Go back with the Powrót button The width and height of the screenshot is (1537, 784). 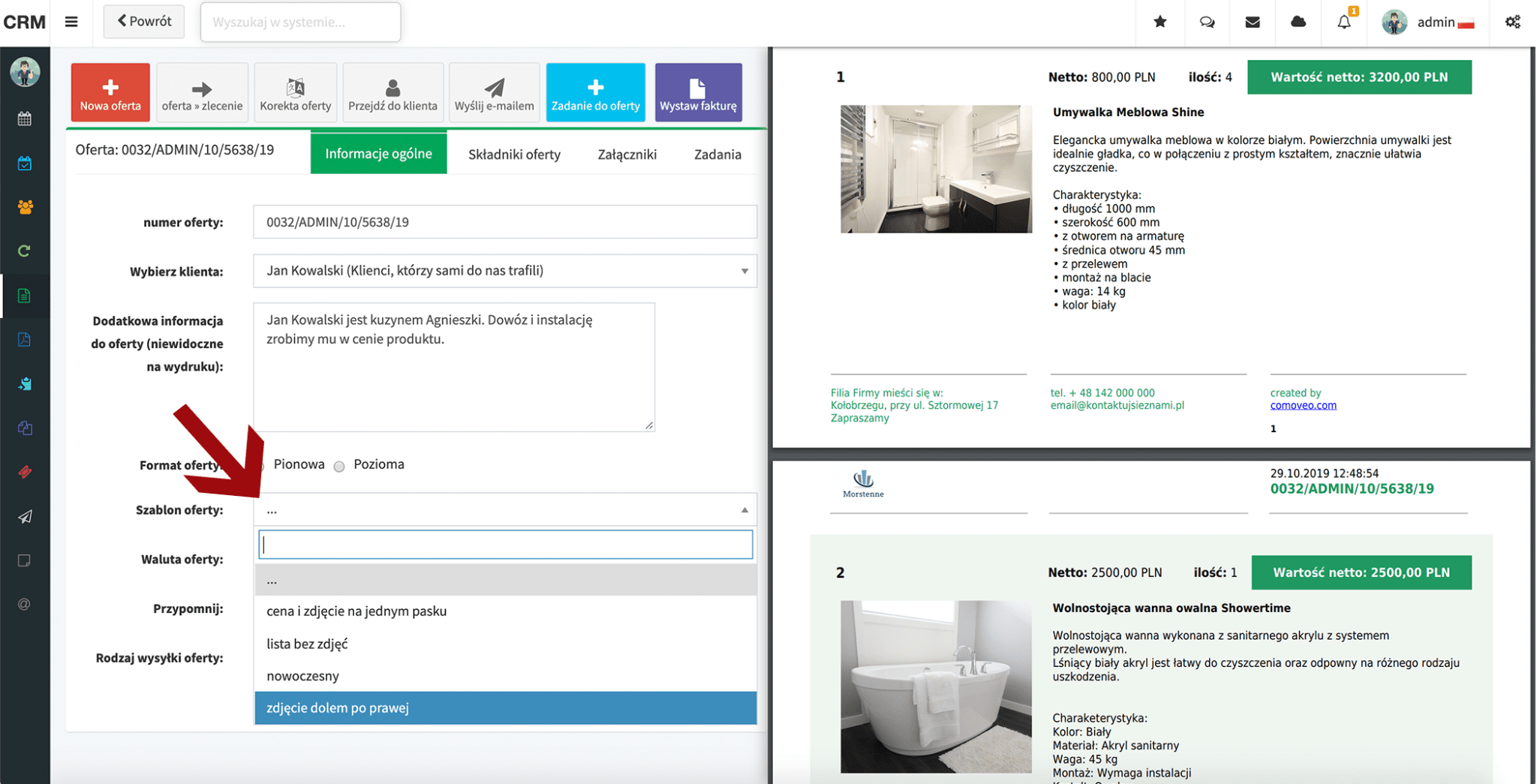pyautogui.click(x=144, y=22)
